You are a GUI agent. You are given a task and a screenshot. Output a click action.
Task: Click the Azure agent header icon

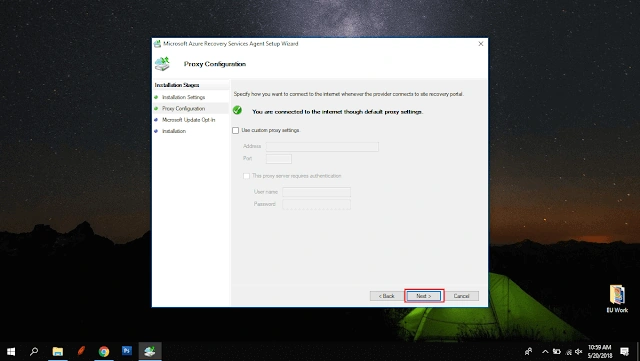[x=162, y=64]
